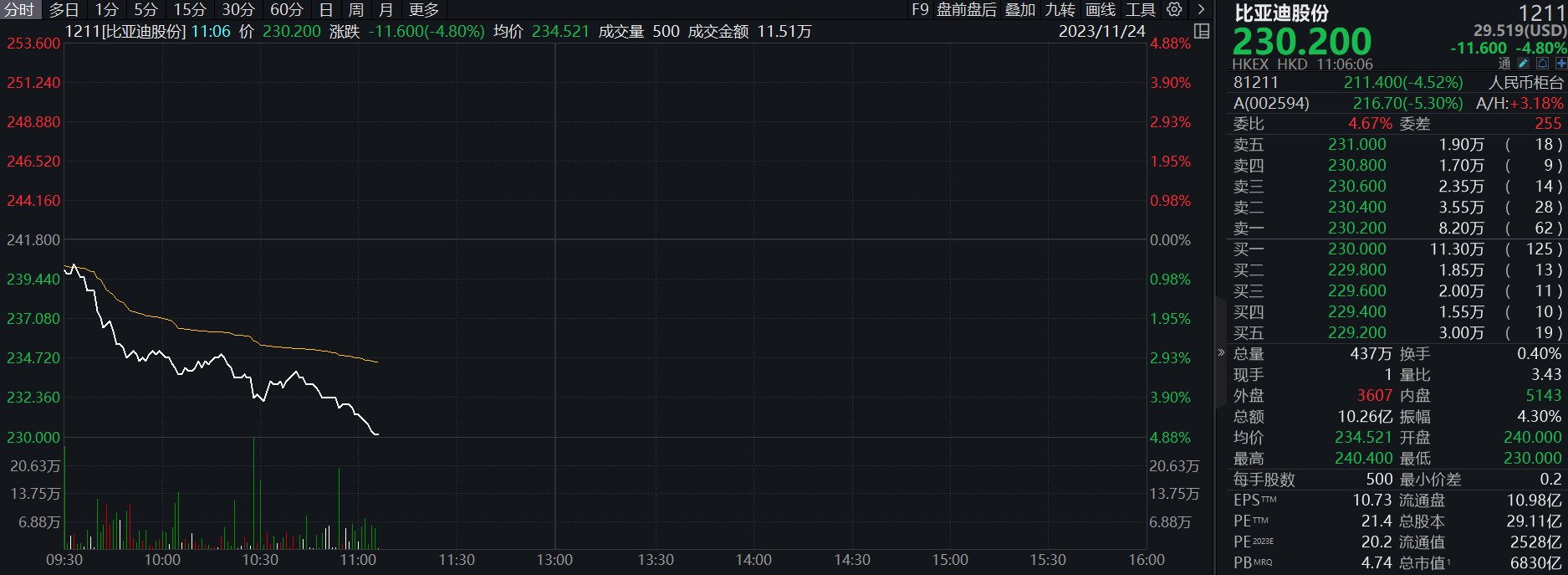
Task: Click the 总量 437万 value
Action: [1371, 354]
